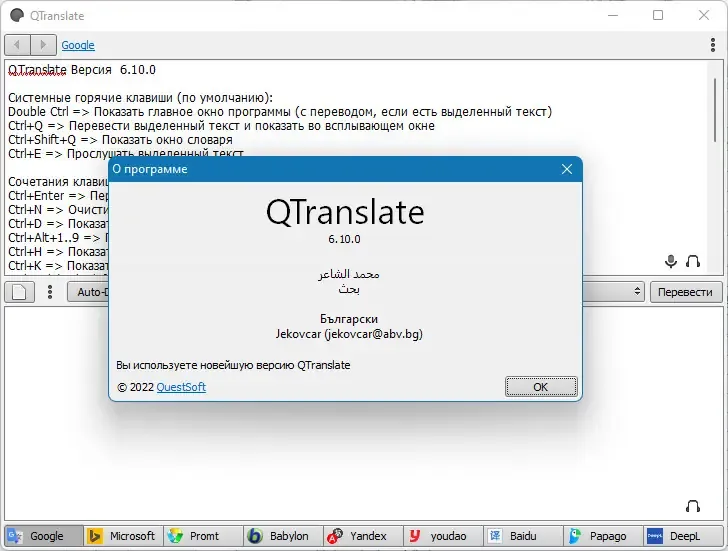Viewport: 728px width, 551px height.
Task: Open the Auto-Detect source language dropdown
Action: 88,292
